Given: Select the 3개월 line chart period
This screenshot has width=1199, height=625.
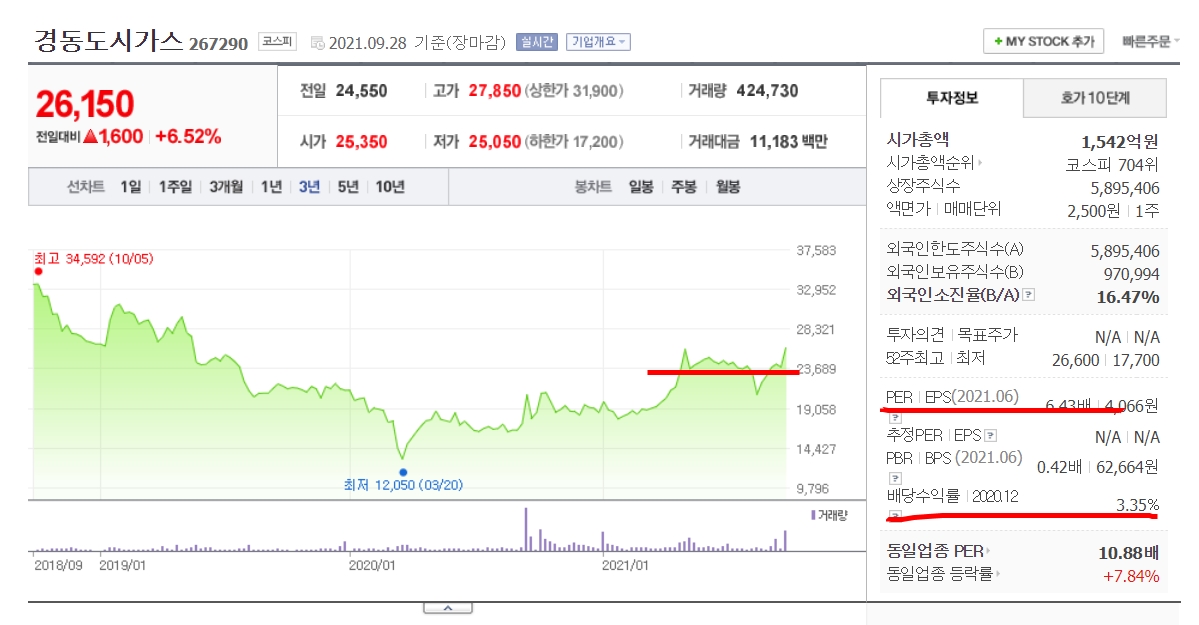Looking at the screenshot, I should pyautogui.click(x=226, y=187).
